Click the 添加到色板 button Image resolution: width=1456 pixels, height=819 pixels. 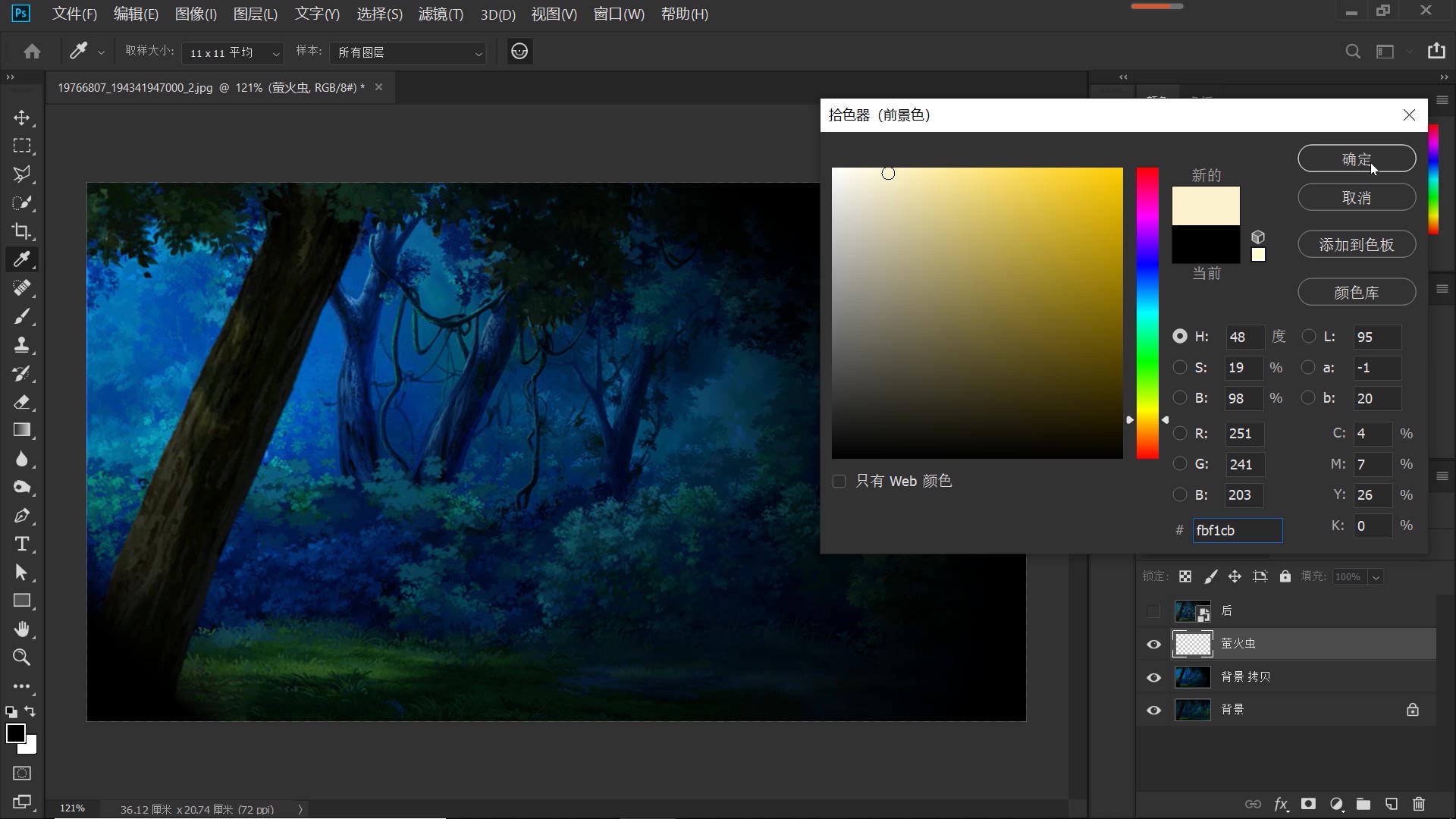1357,245
